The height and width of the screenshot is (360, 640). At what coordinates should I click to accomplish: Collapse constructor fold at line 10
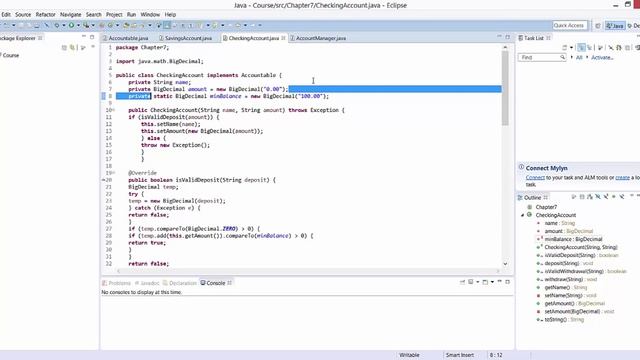coord(113,110)
